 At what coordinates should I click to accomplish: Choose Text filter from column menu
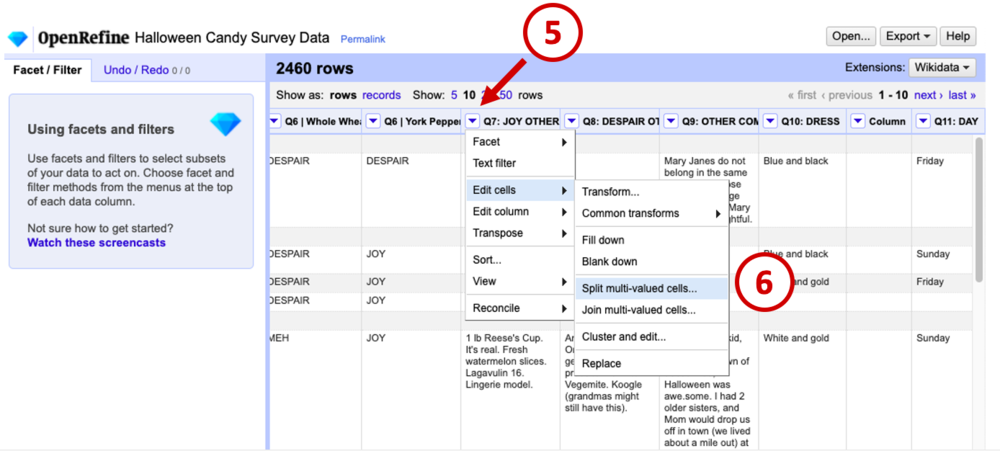click(x=520, y=163)
